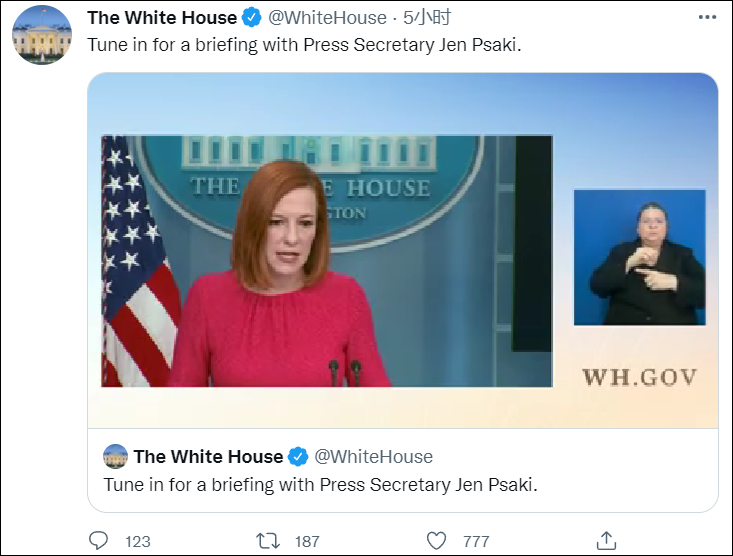Retweet using the retweet arrows icon
The width and height of the screenshot is (733, 556).
pos(268,541)
